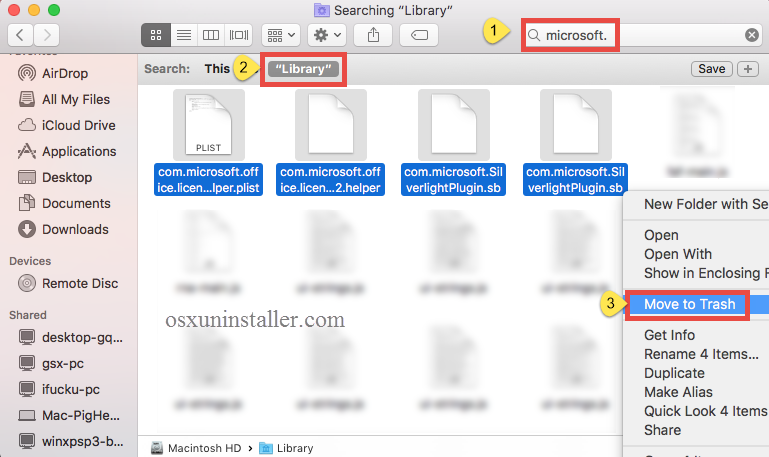Switch to icon view
769x457 pixels.
tap(156, 35)
